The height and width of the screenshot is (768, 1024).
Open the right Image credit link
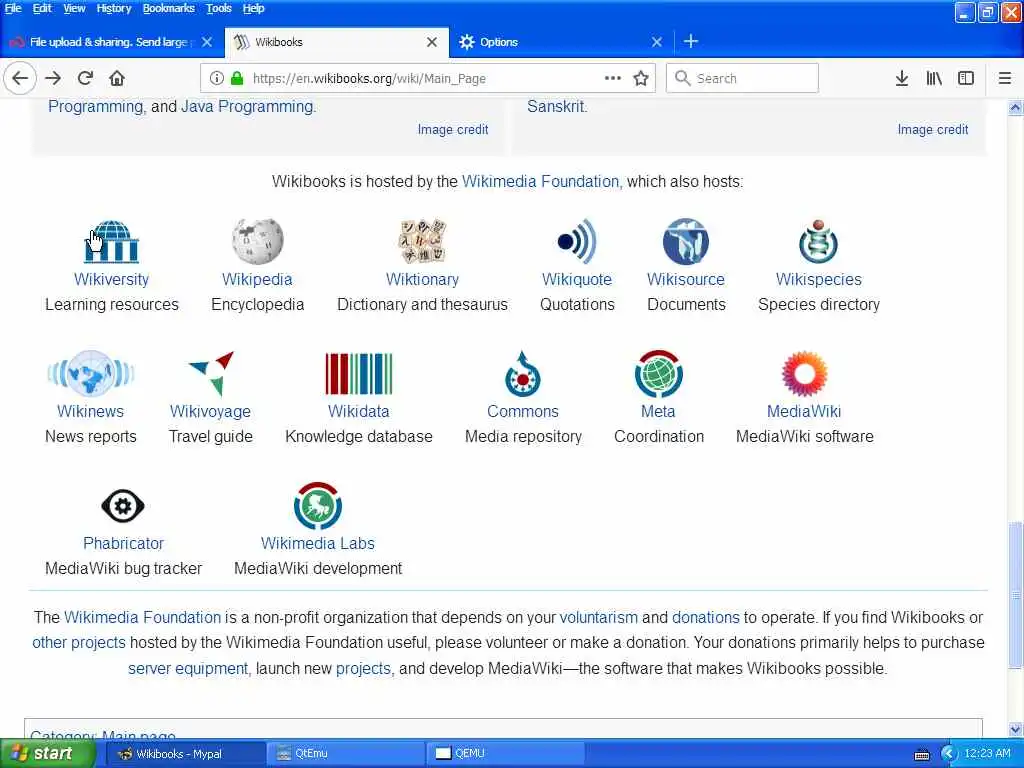(x=933, y=129)
